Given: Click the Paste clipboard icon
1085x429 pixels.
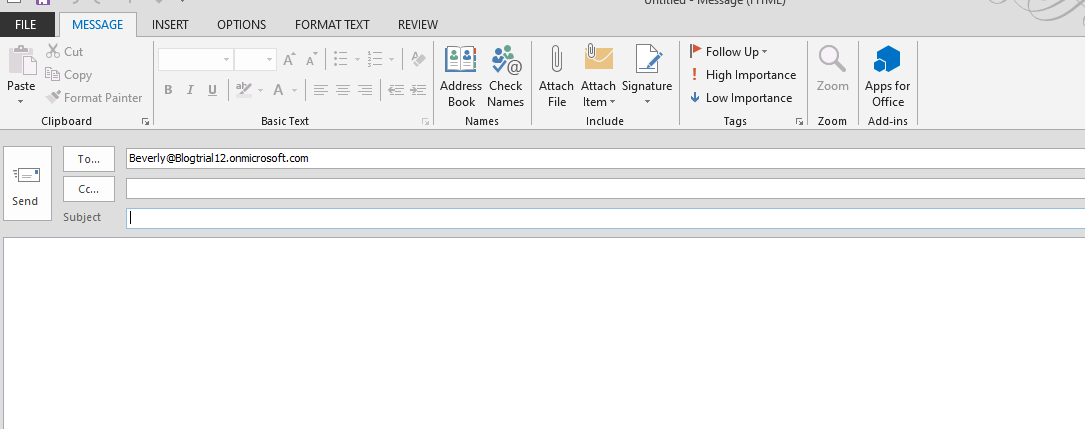Looking at the screenshot, I should coord(21,60).
